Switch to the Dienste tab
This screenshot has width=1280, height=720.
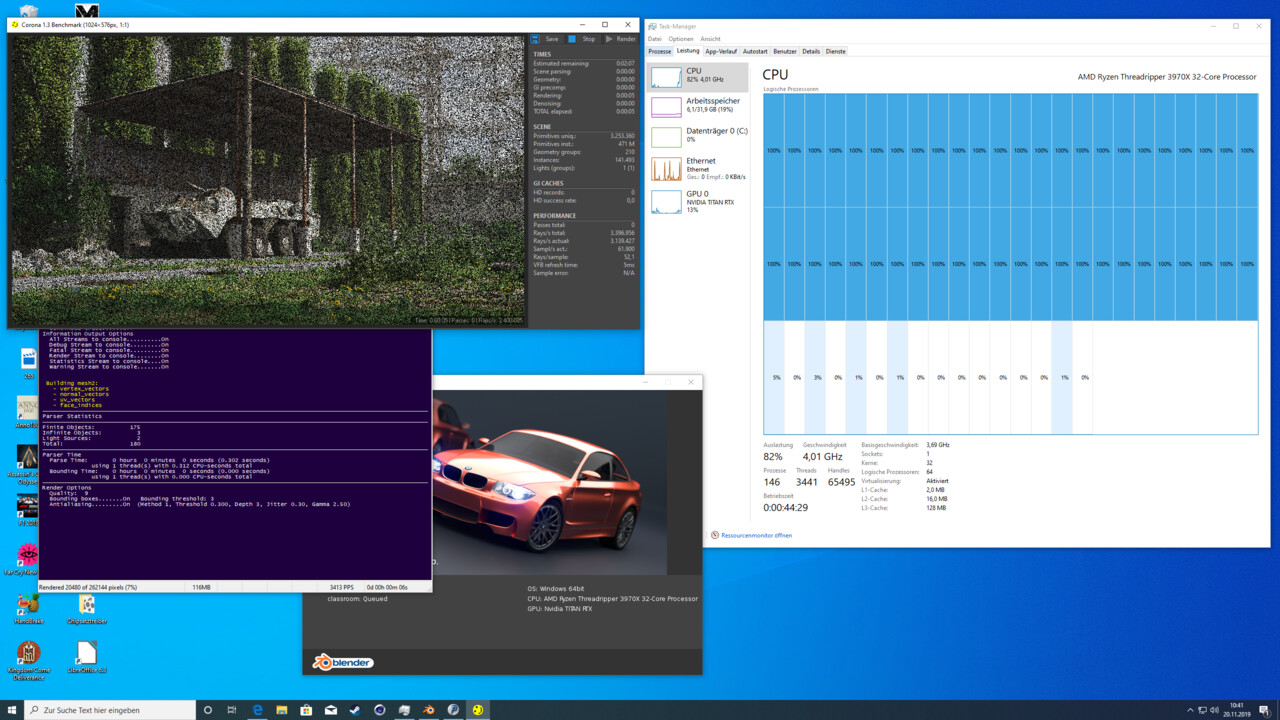click(836, 51)
